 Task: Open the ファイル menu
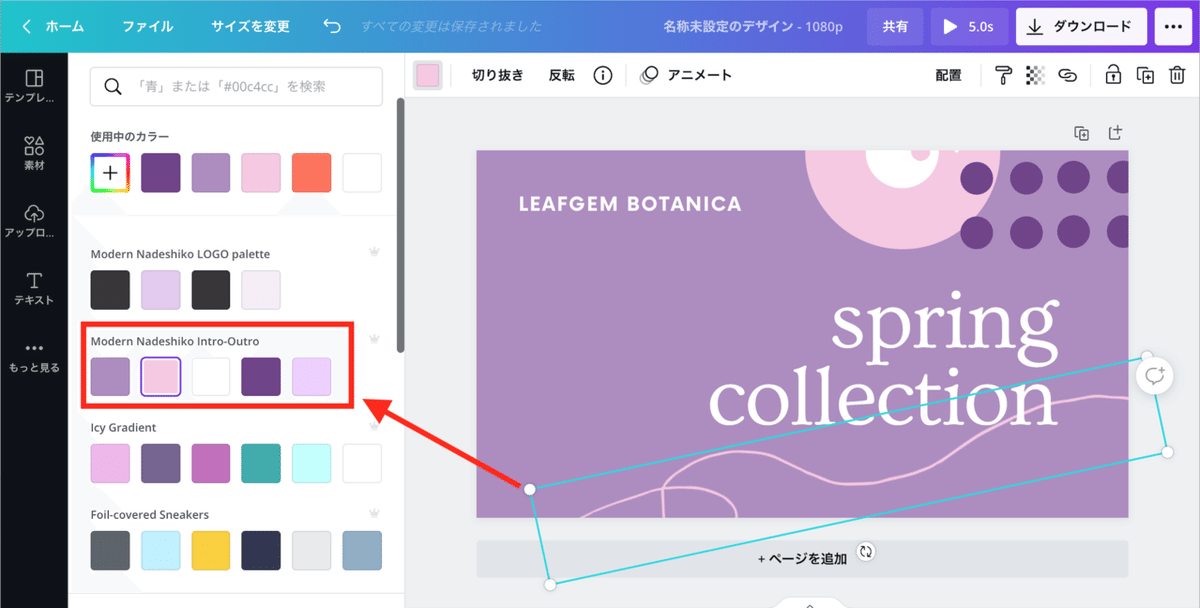pyautogui.click(x=148, y=27)
